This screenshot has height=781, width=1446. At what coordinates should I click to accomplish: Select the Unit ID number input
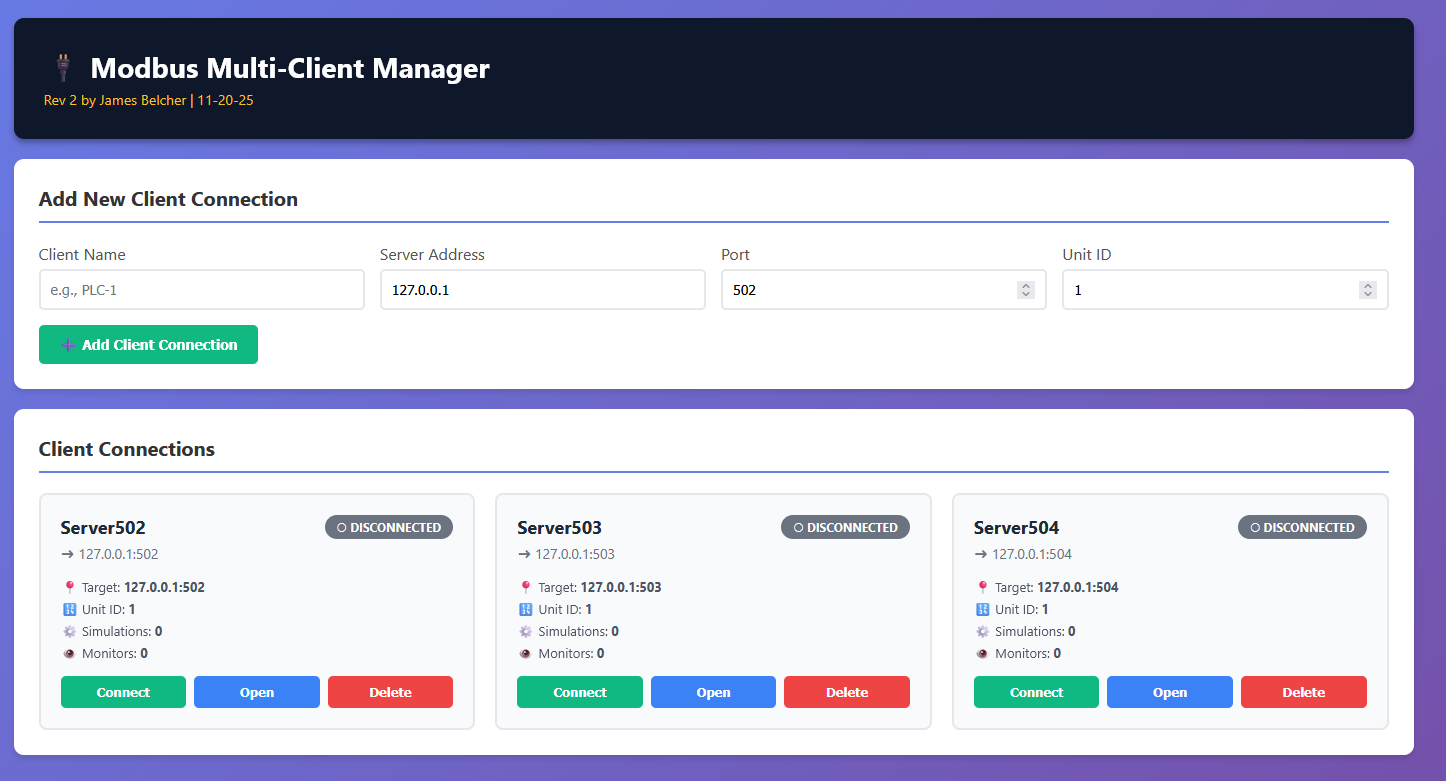(x=1225, y=290)
